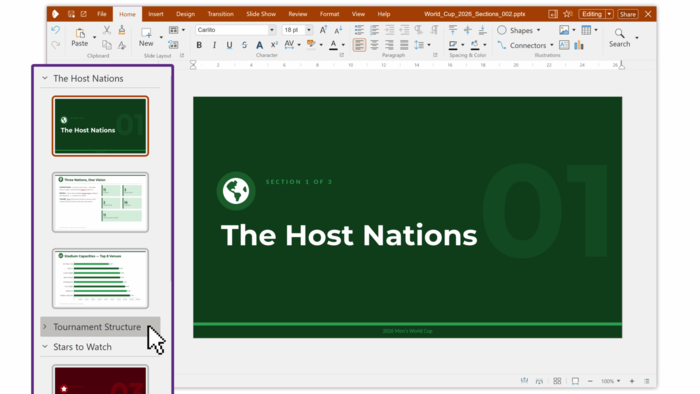Cut selection with the scissors icon
The width and height of the screenshot is (700, 394).
(107, 30)
